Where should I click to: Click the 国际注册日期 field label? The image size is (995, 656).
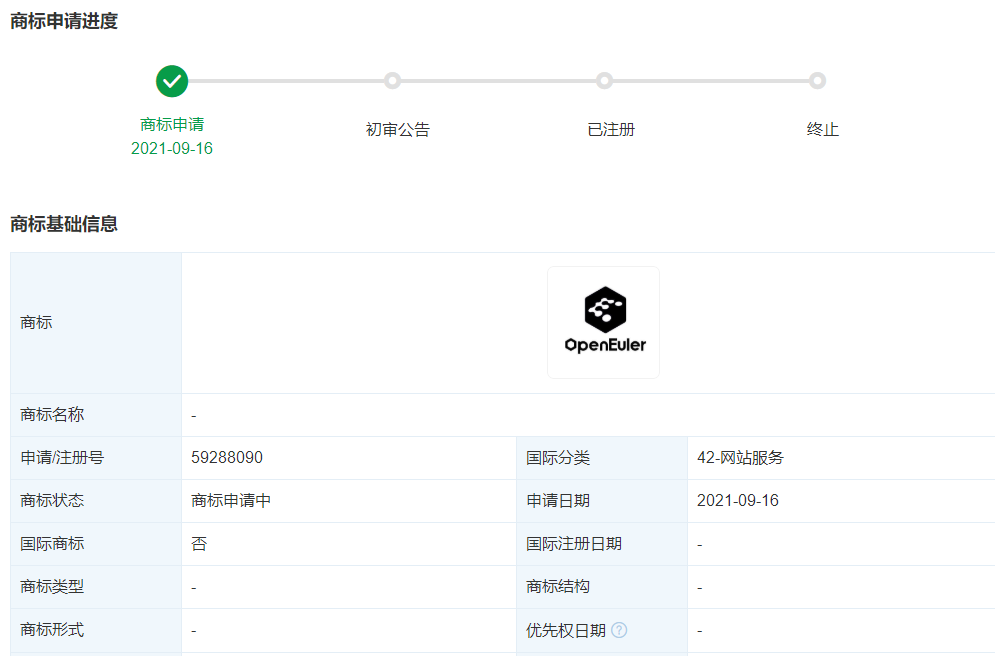[574, 544]
